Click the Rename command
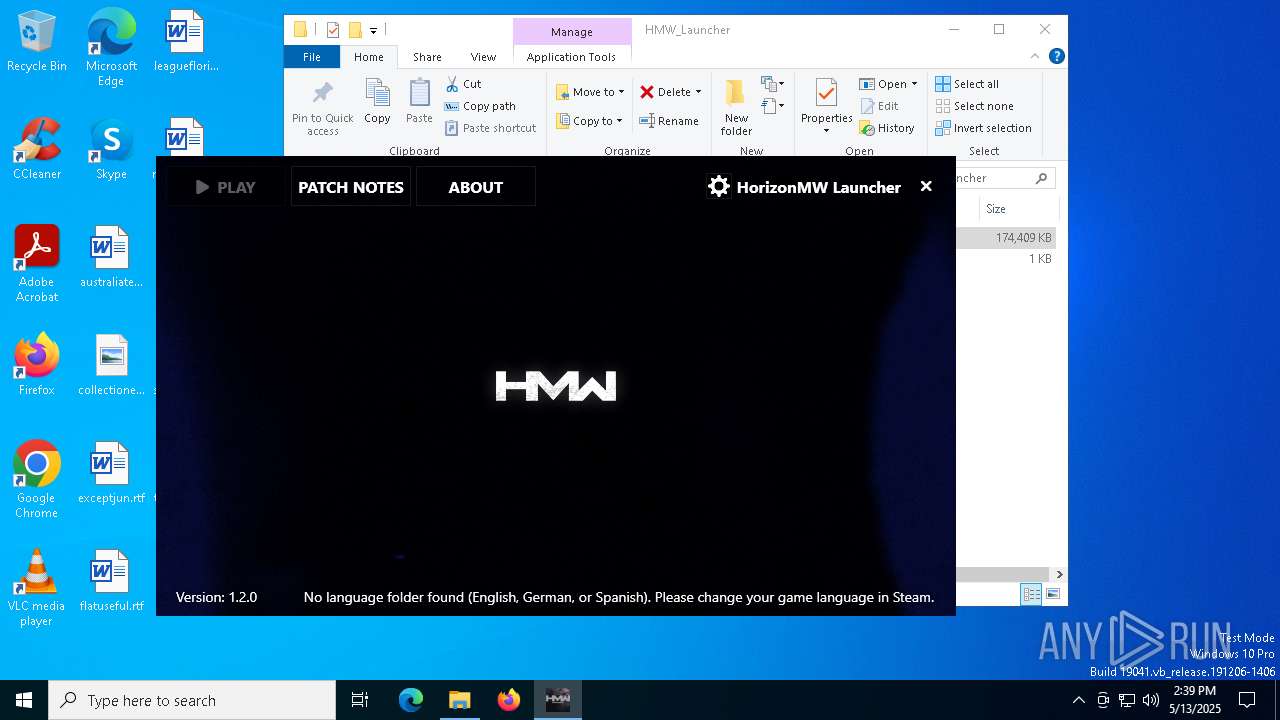Viewport: 1280px width, 720px height. (669, 121)
